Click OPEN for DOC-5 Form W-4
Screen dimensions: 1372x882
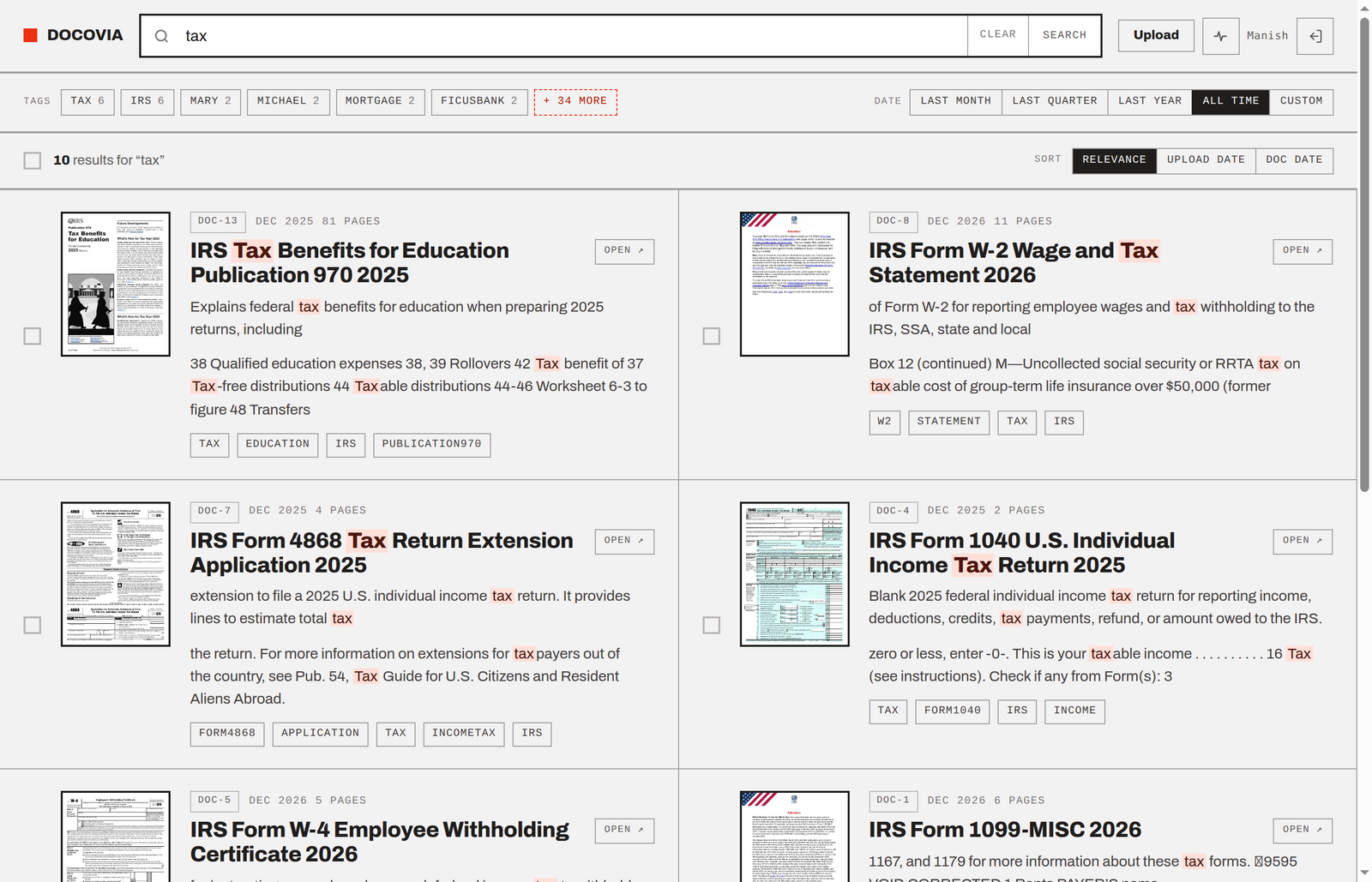tap(624, 831)
